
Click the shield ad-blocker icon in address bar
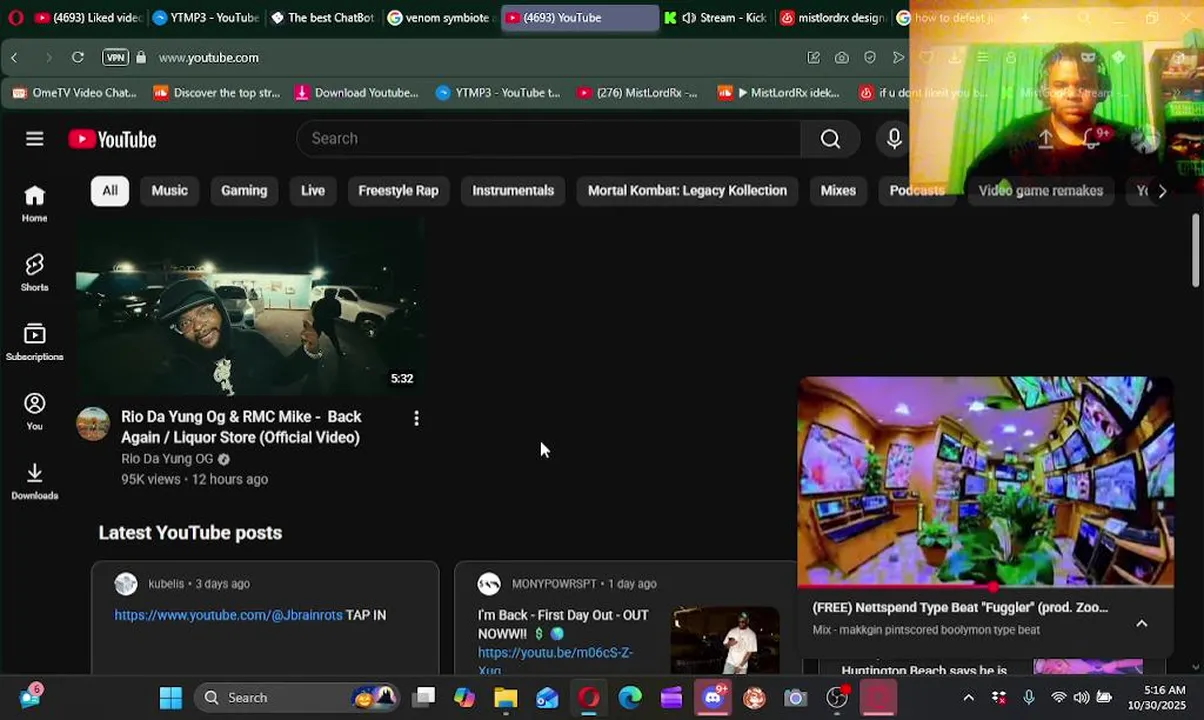click(x=870, y=57)
